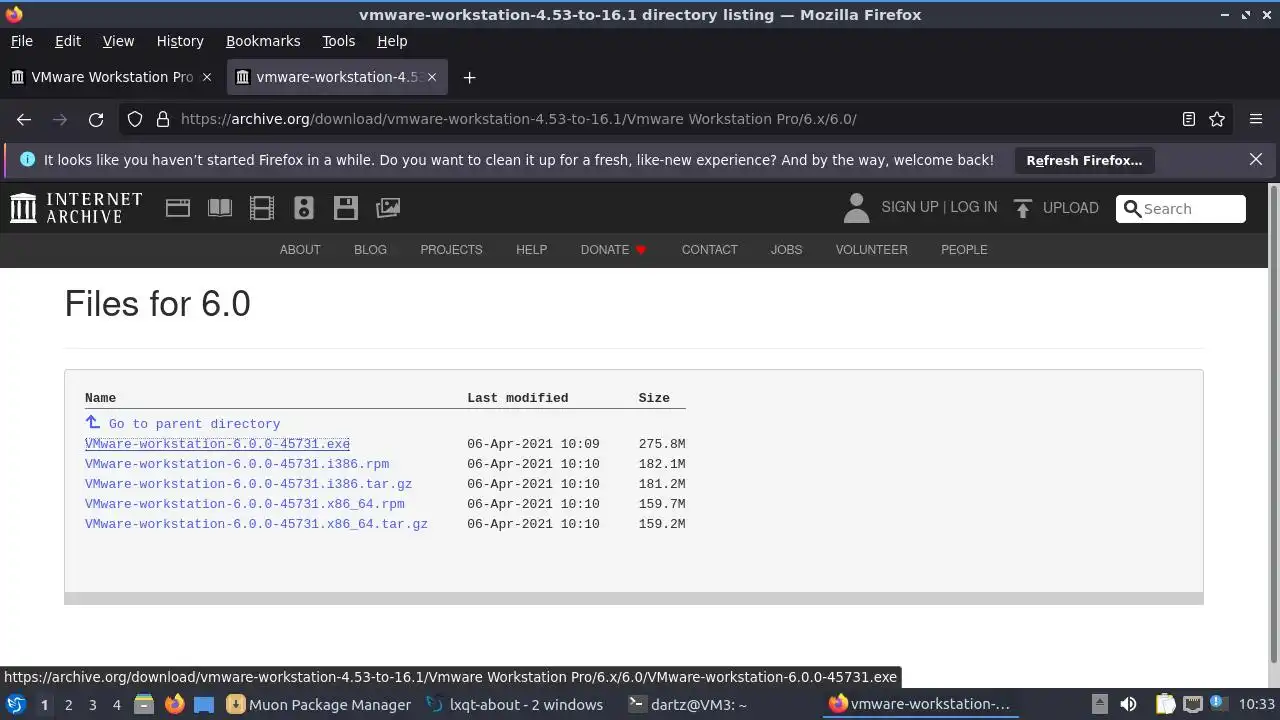Switch to VMware Workstation Pro tab
Image resolution: width=1280 pixels, height=720 pixels.
tap(112, 77)
